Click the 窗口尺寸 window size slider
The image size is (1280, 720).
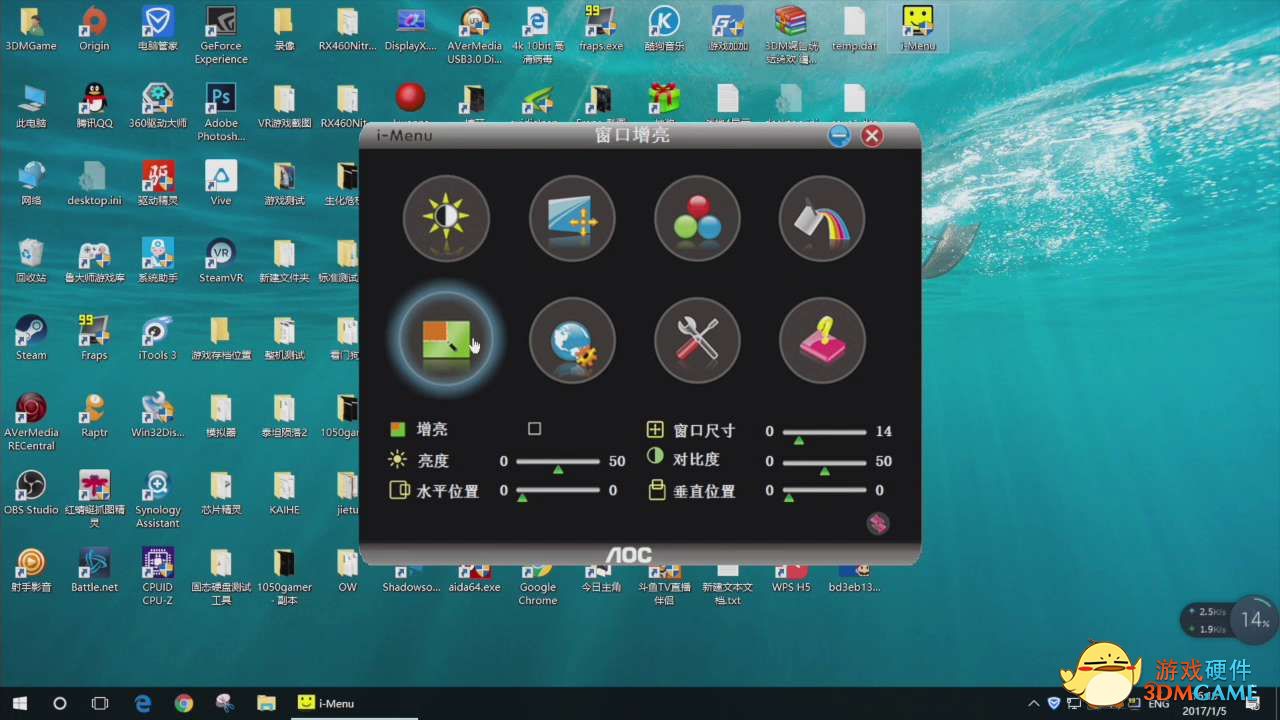click(x=824, y=431)
